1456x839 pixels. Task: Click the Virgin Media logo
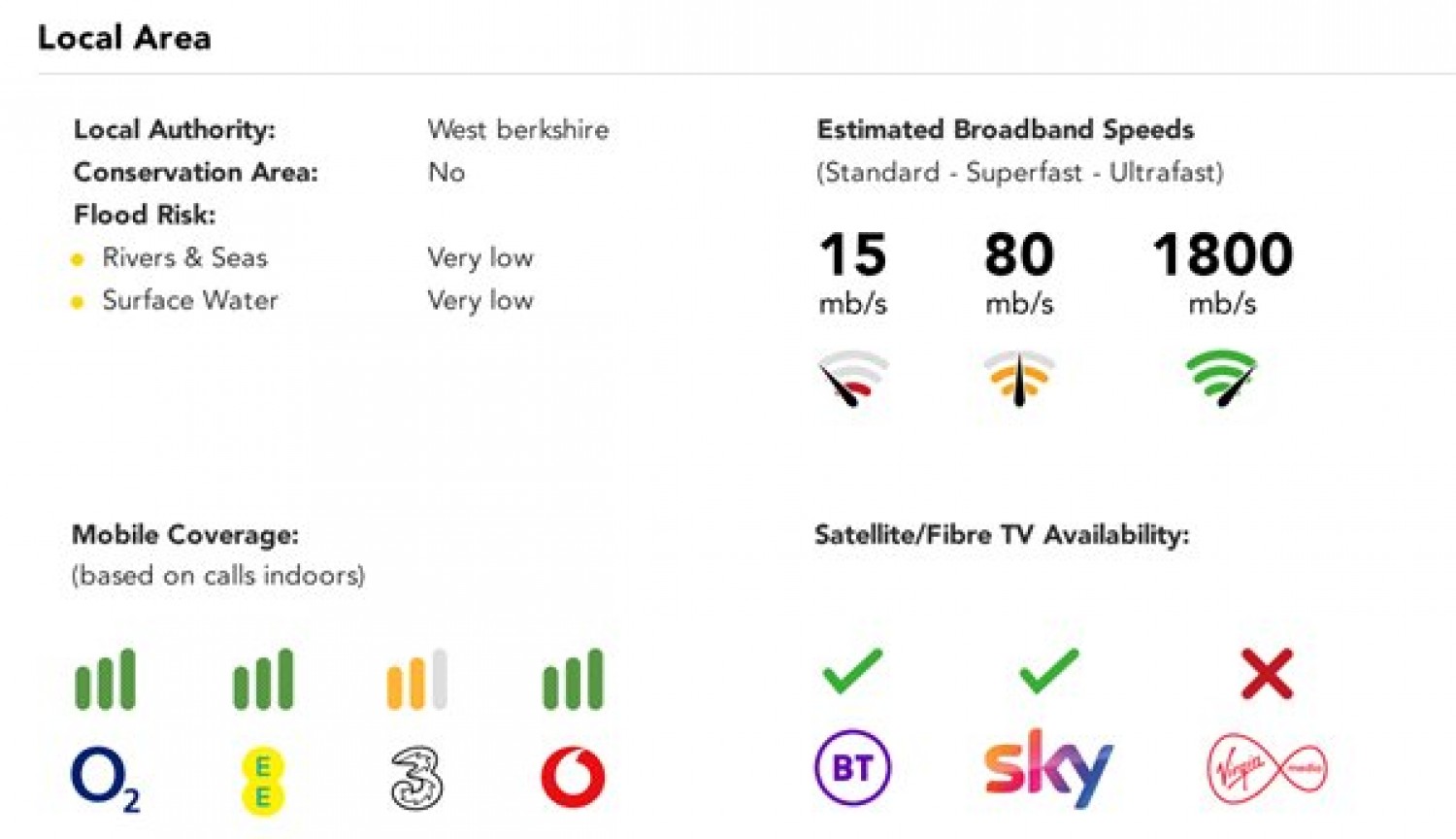[x=1267, y=769]
